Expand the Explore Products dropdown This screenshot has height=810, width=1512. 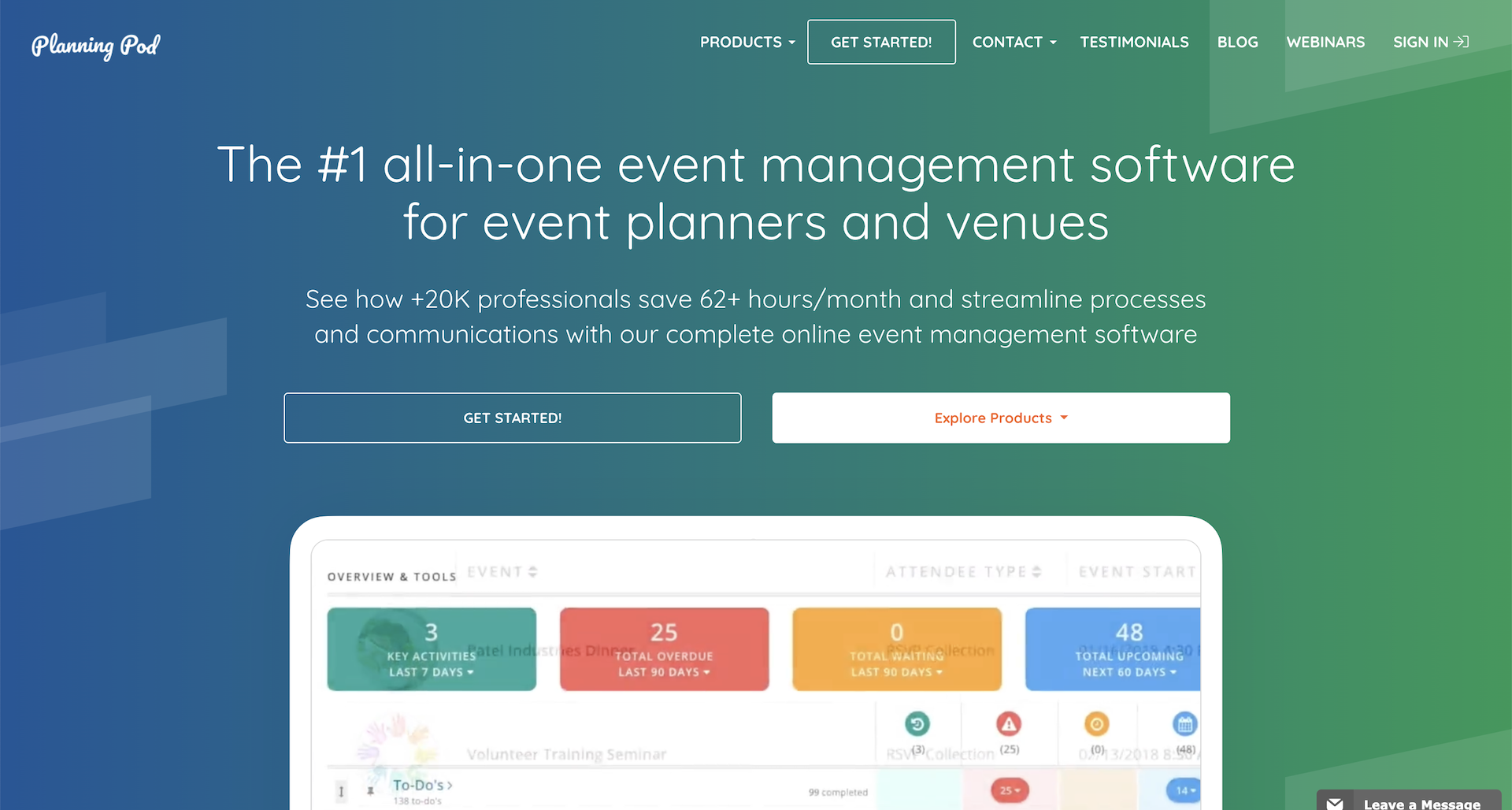coord(1001,418)
